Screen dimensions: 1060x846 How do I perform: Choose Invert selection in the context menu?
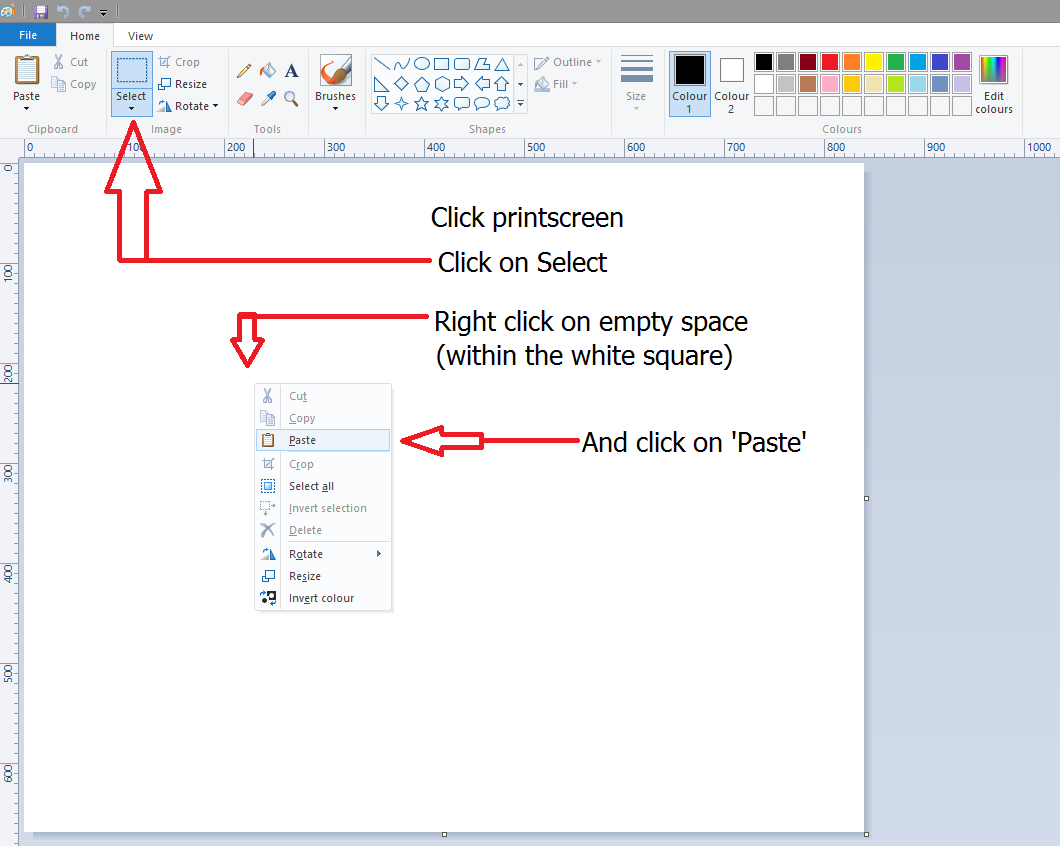[323, 509]
